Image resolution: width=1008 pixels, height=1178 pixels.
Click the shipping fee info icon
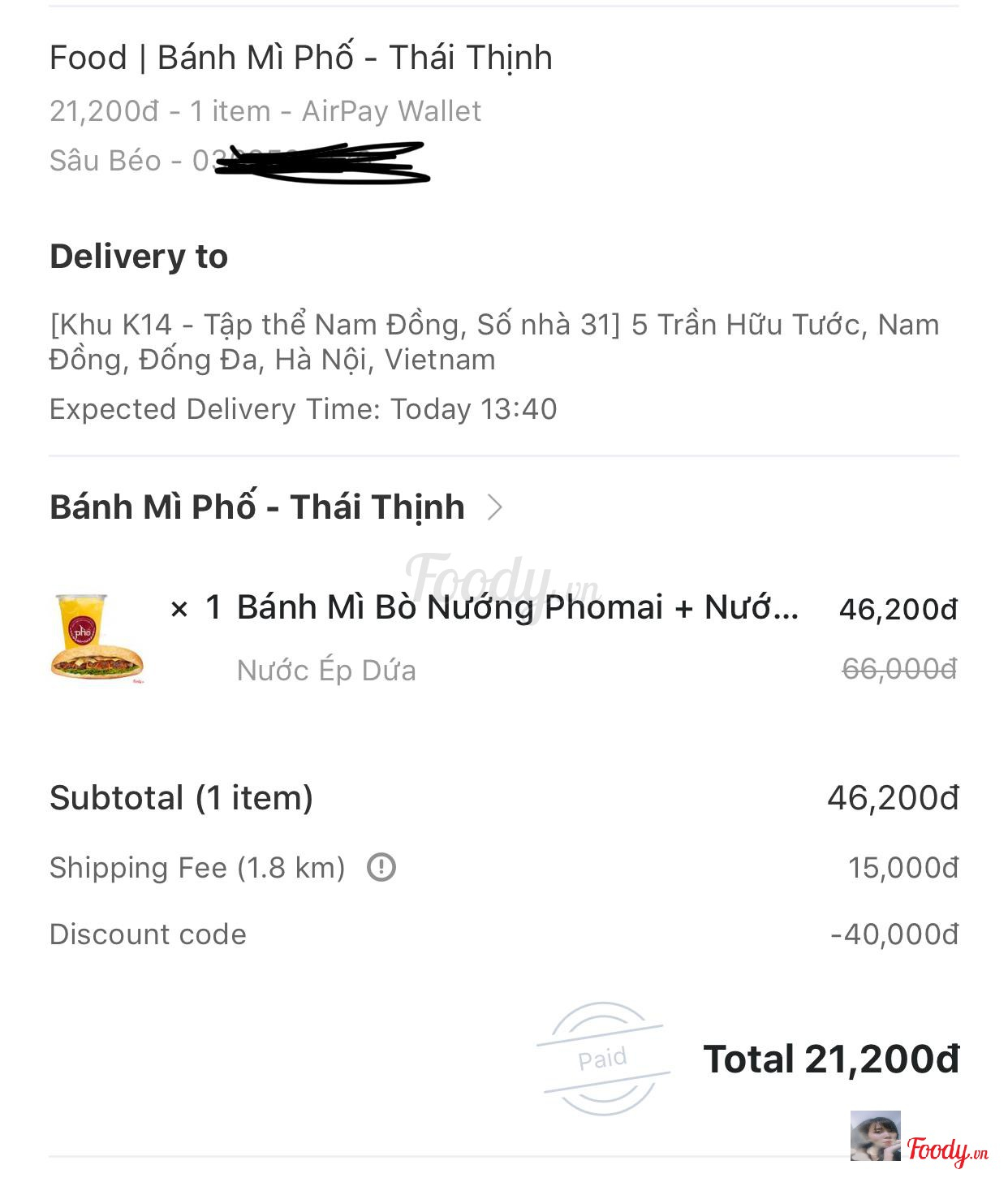(381, 868)
